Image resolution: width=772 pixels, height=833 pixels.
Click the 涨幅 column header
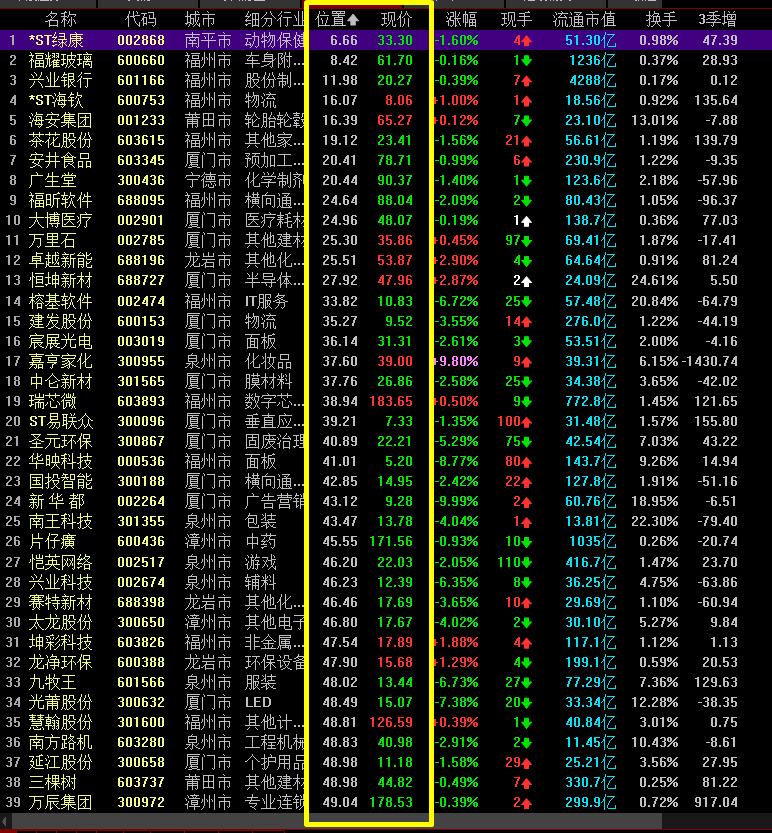461,20
